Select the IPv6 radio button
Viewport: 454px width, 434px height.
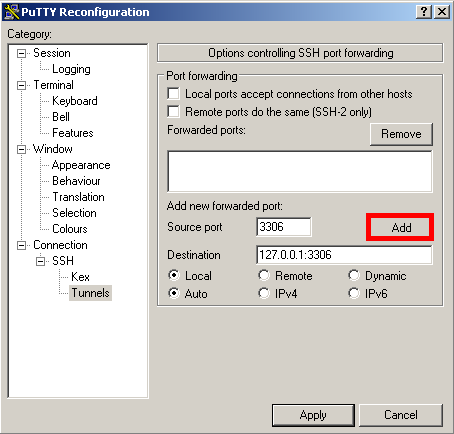(x=354, y=293)
